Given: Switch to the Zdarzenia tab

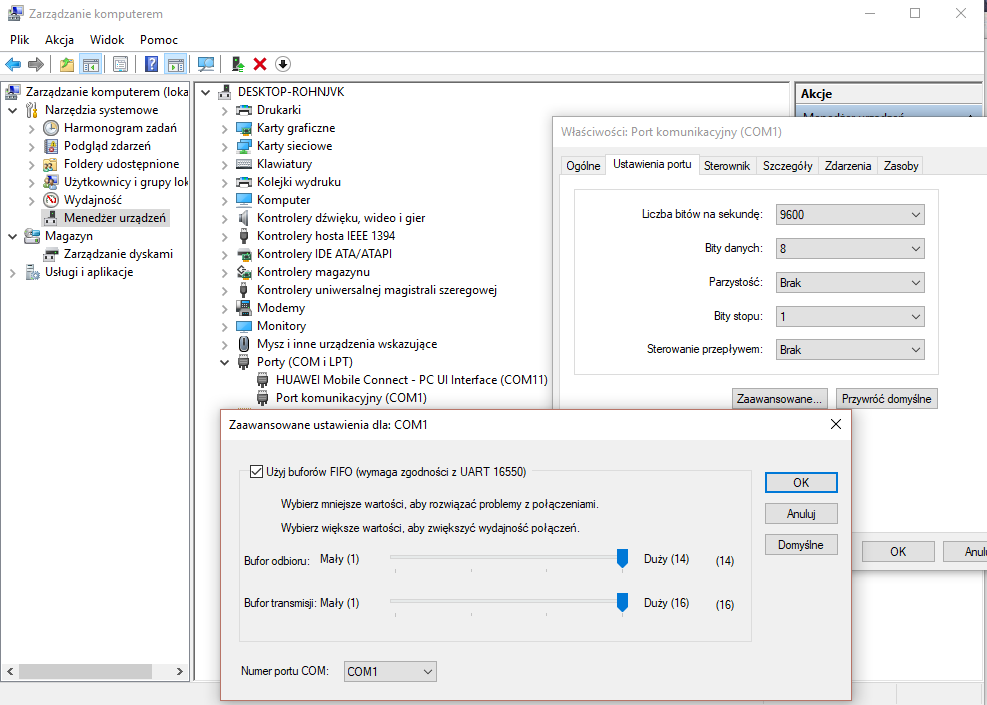Looking at the screenshot, I should click(x=848, y=166).
